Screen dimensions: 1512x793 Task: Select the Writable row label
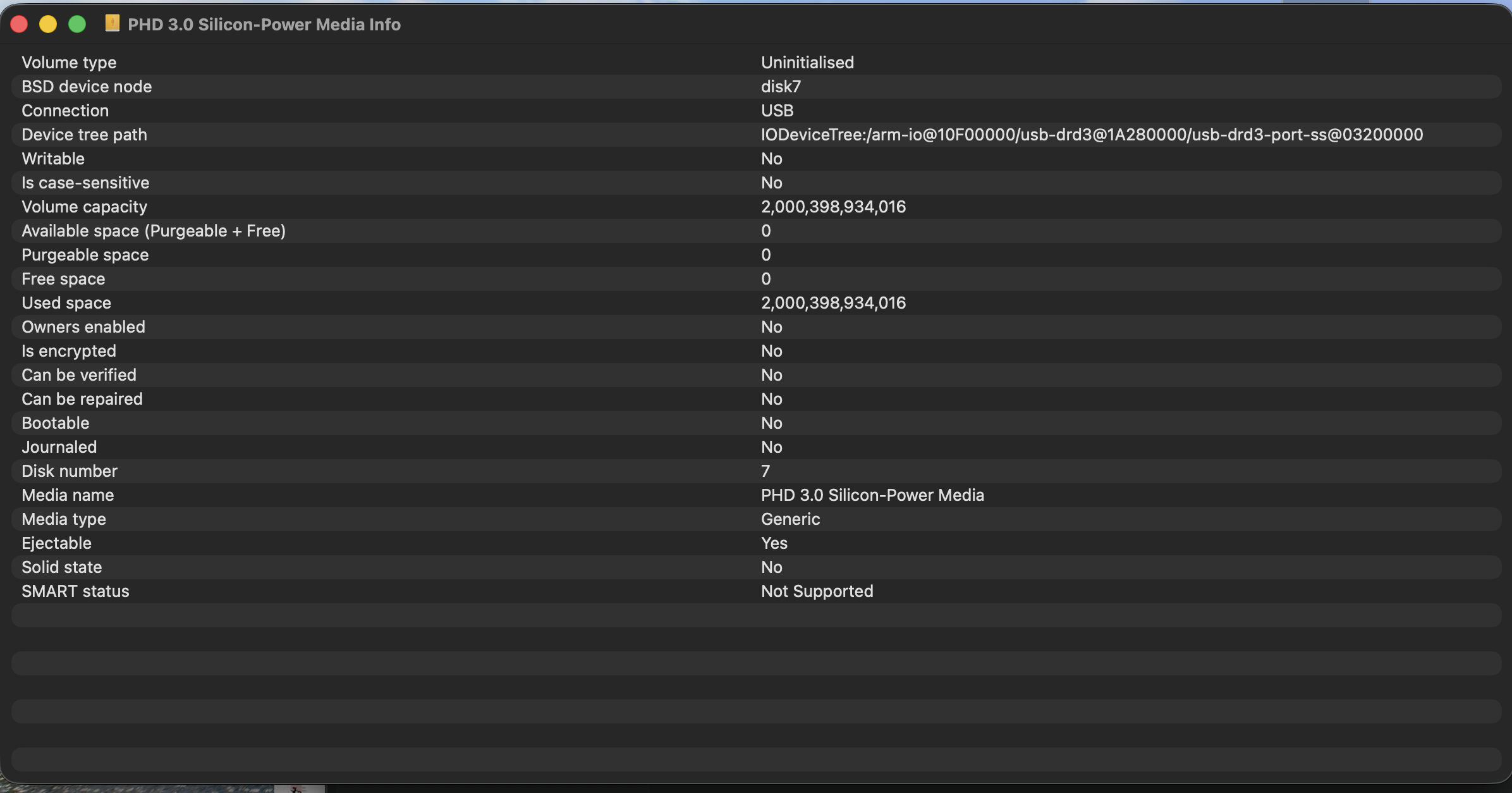53,159
